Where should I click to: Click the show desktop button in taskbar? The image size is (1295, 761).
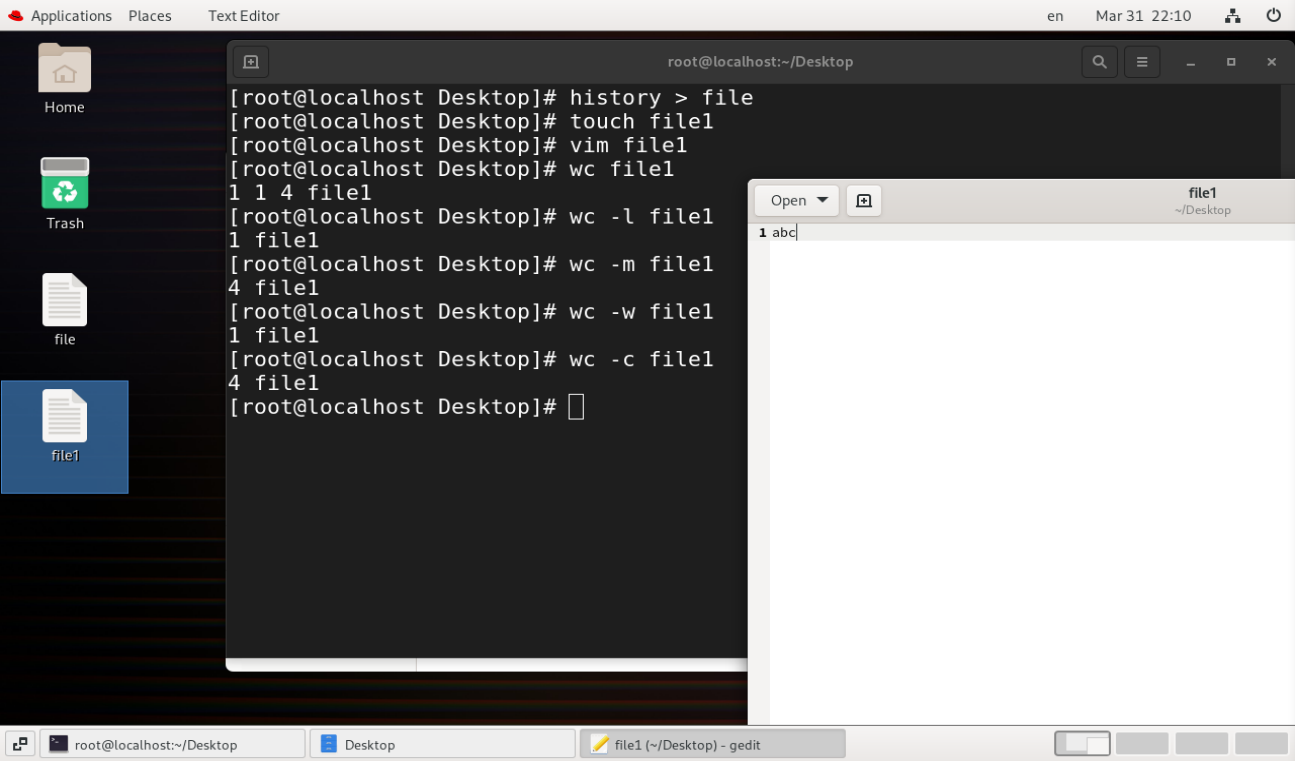[x=19, y=744]
